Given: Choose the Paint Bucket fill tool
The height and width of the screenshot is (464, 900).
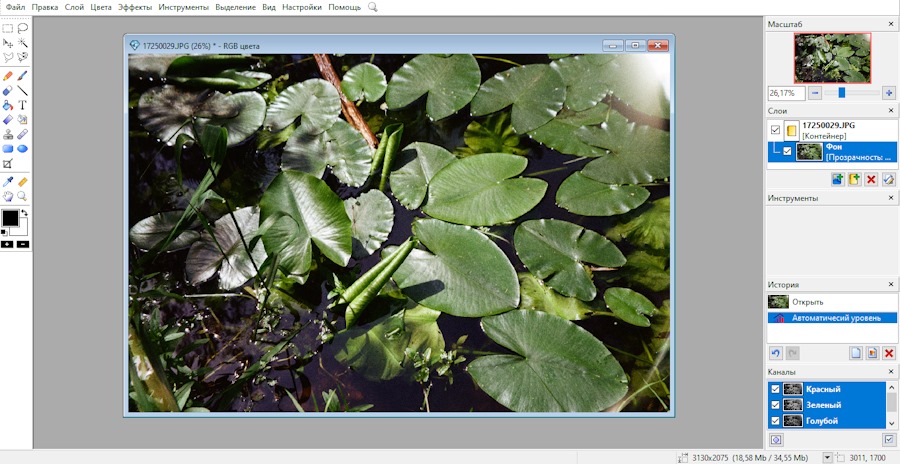Looking at the screenshot, I should click(8, 105).
